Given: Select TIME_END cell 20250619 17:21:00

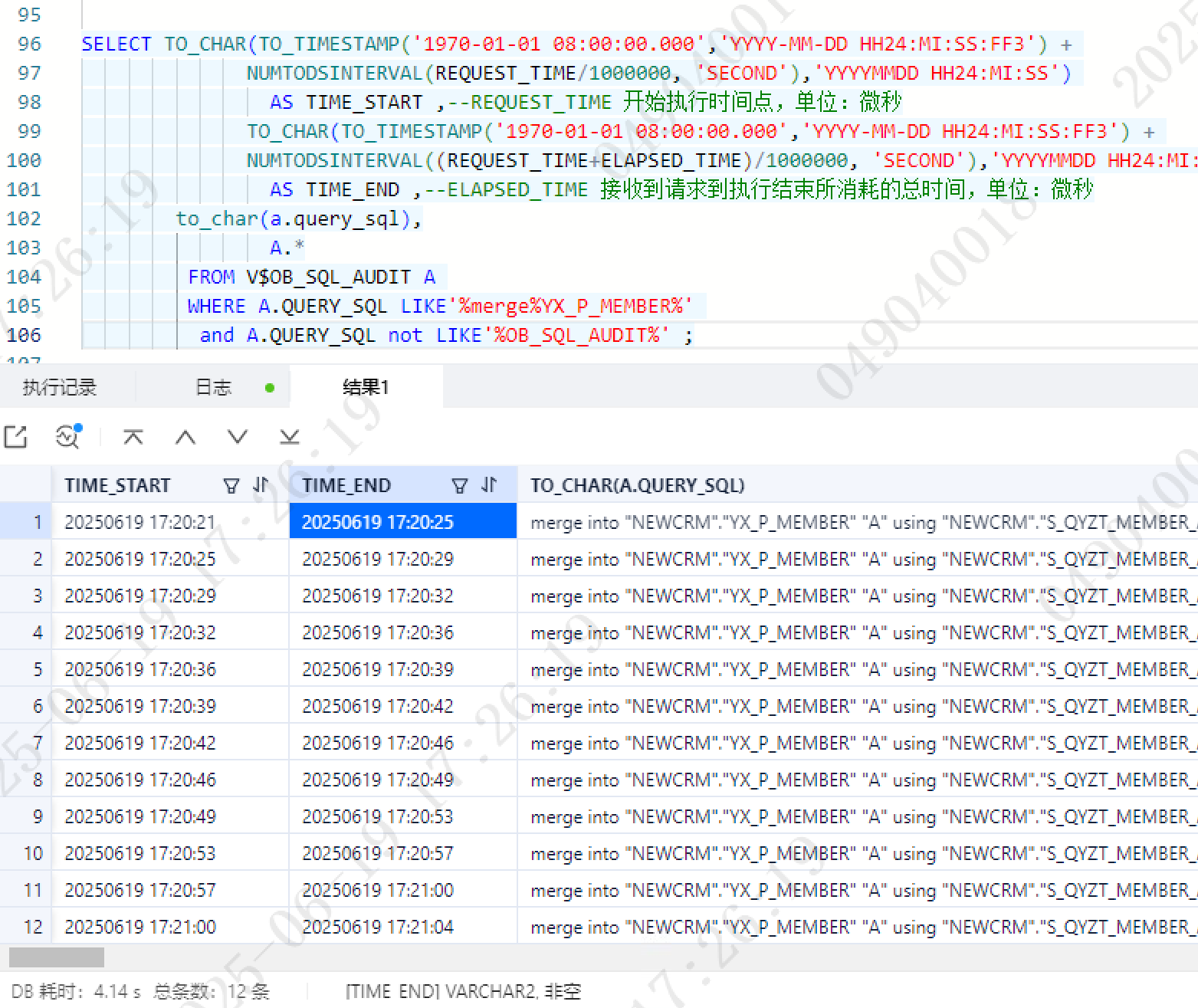Looking at the screenshot, I should tap(403, 890).
